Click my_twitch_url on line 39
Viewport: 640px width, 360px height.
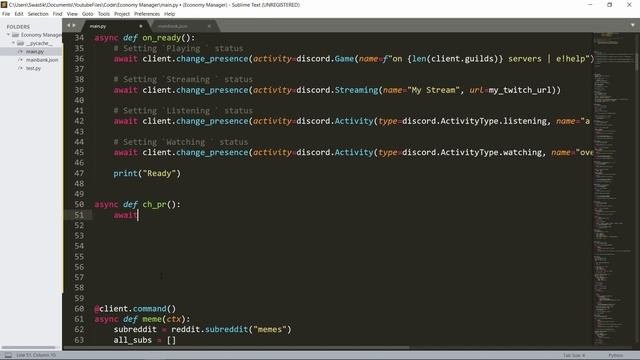[520, 90]
